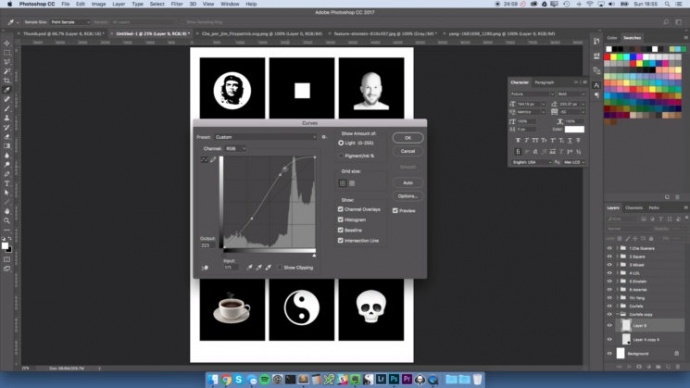Viewport: 690px width, 388px height.
Task: Choose the pencil draw-curve tool in Curves
Action: (x=213, y=159)
